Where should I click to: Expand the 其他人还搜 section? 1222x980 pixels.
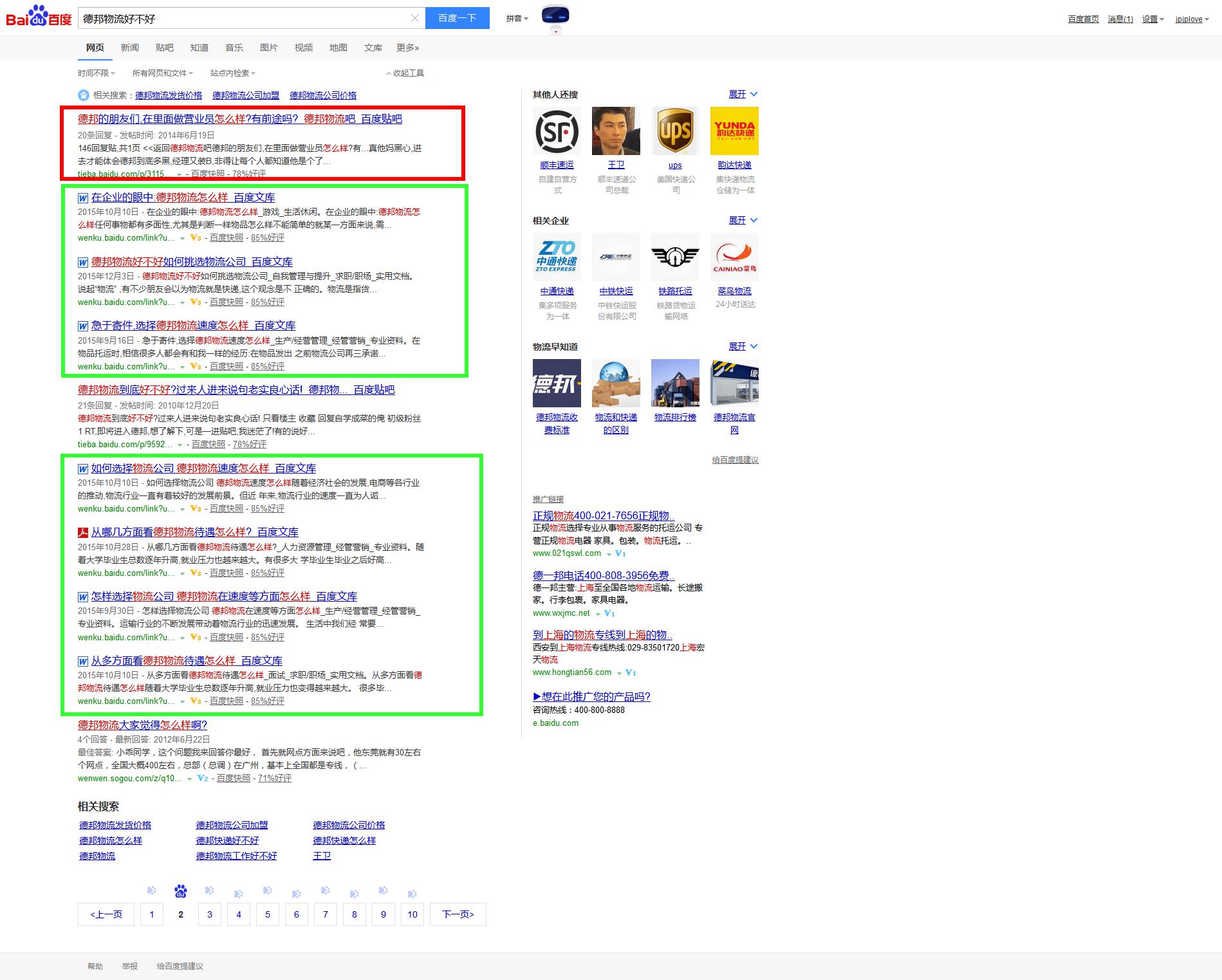pyautogui.click(x=743, y=95)
